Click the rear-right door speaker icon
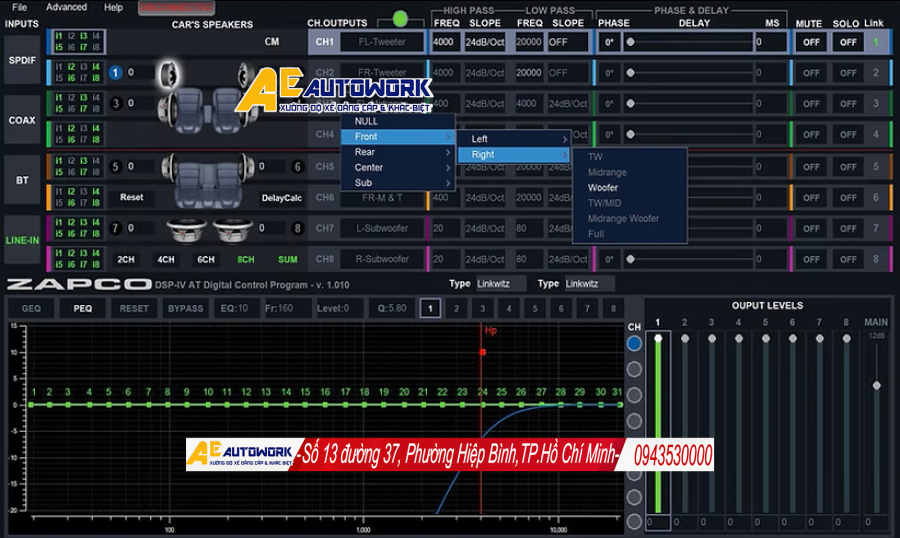 [x=247, y=167]
